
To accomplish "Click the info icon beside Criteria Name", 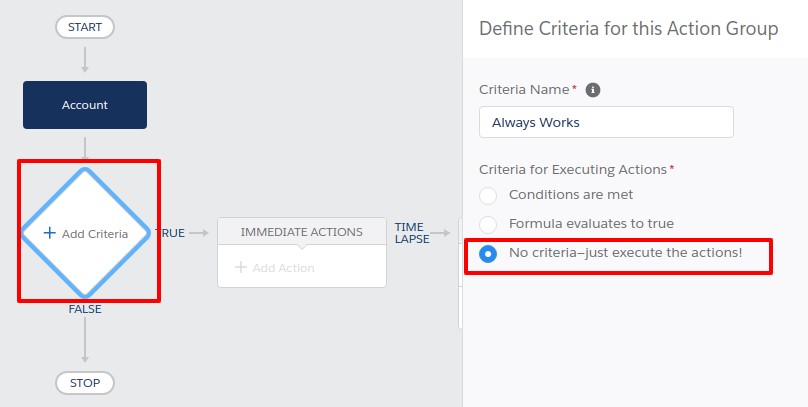I will pos(593,90).
